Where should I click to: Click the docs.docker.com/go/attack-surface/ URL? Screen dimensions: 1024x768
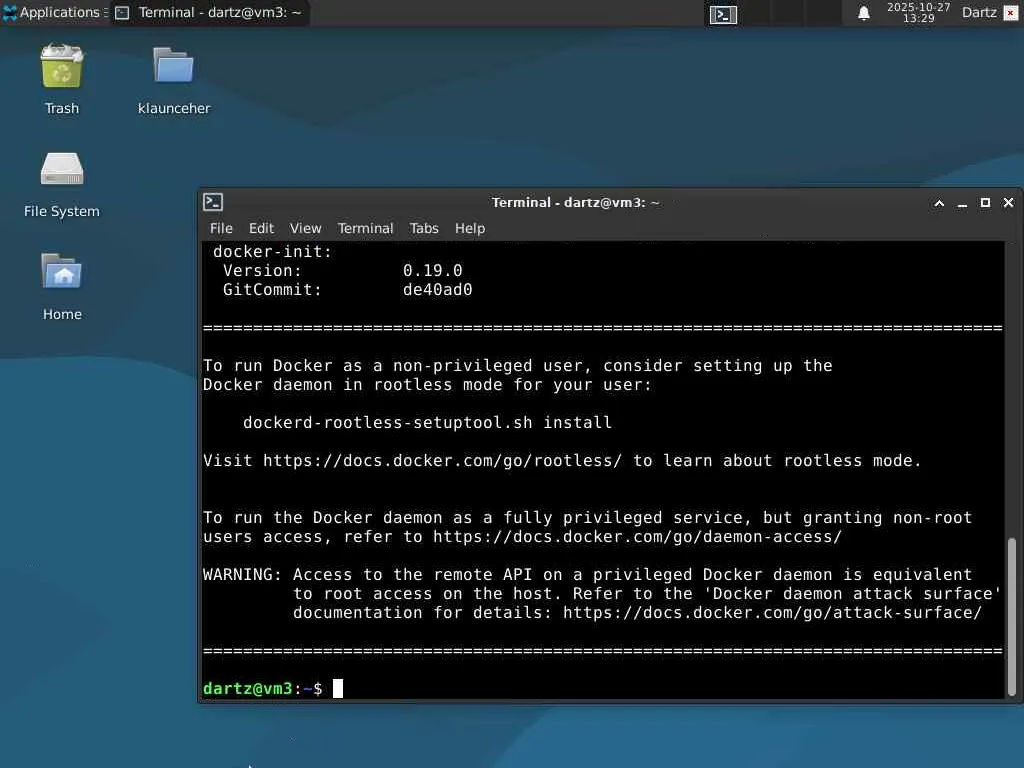pyautogui.click(x=773, y=613)
